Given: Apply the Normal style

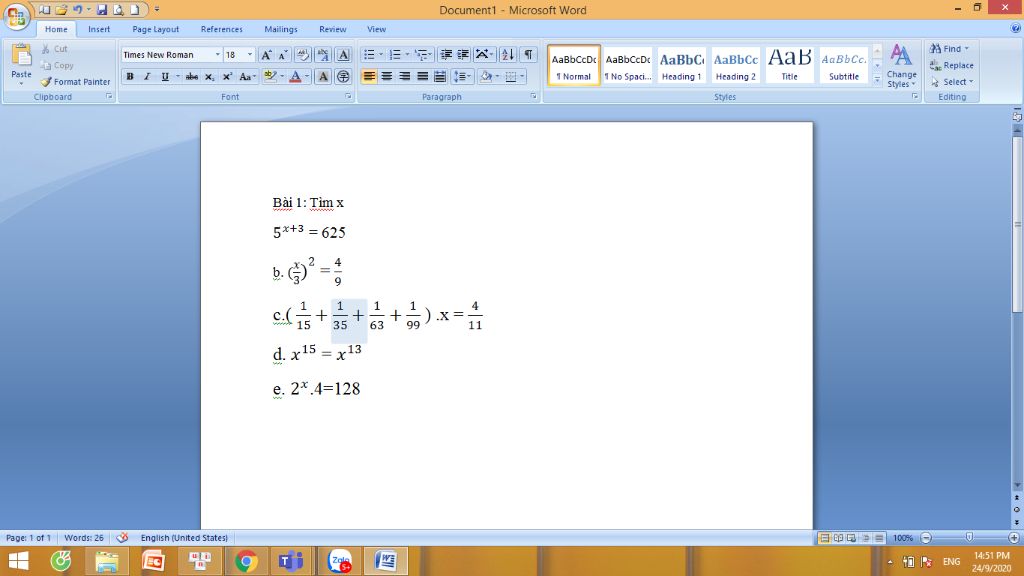Looking at the screenshot, I should [x=573, y=65].
